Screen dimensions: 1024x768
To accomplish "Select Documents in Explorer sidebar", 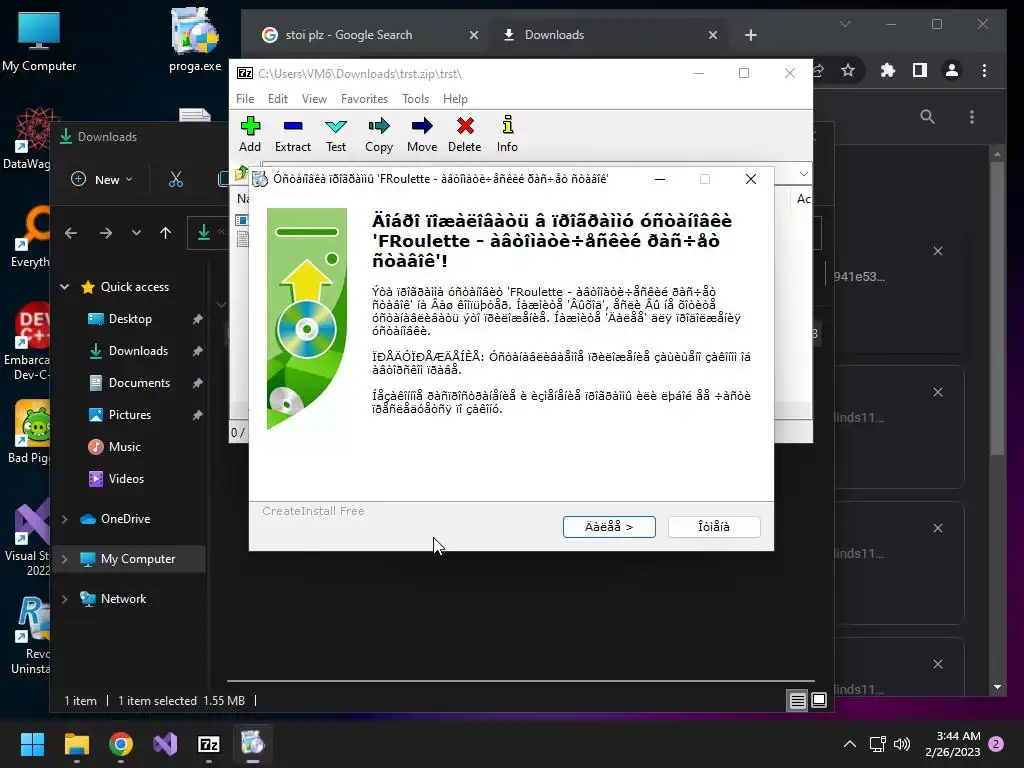I will pos(139,383).
